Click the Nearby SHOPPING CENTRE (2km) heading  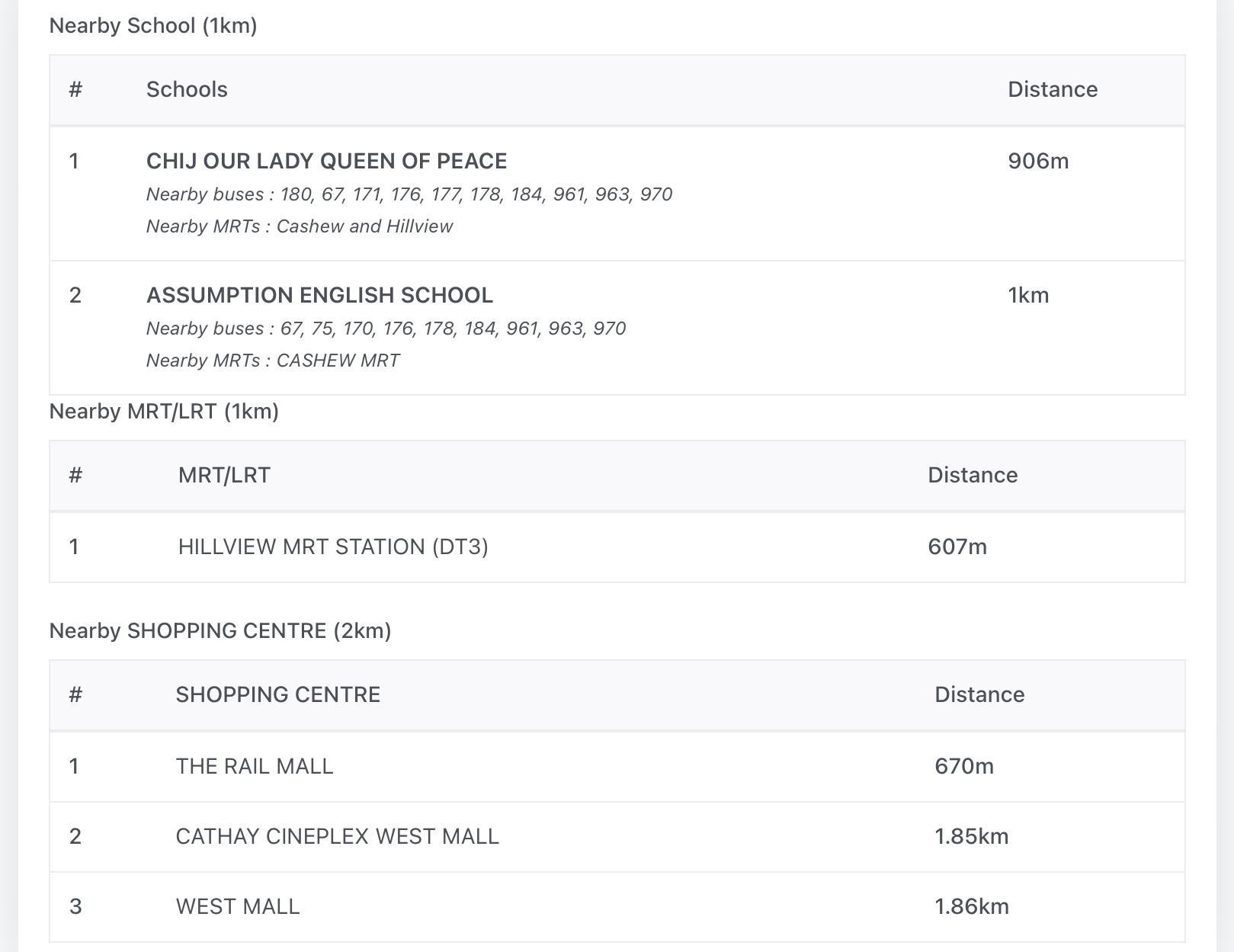tap(220, 631)
